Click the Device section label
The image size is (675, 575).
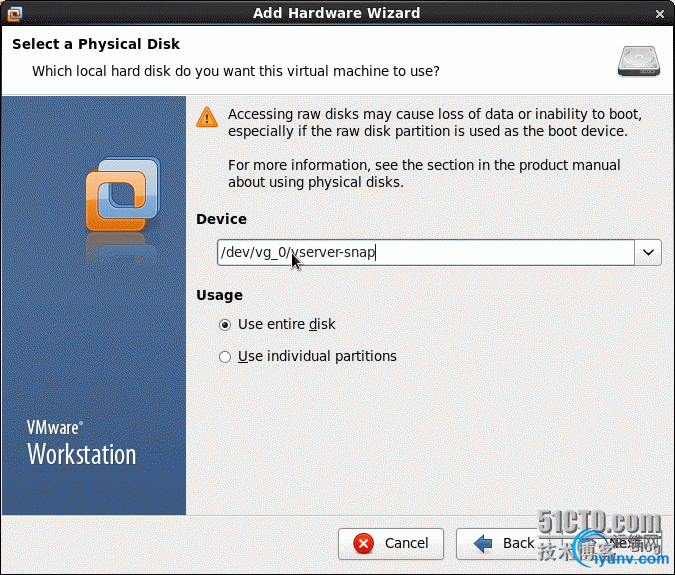coord(221,219)
